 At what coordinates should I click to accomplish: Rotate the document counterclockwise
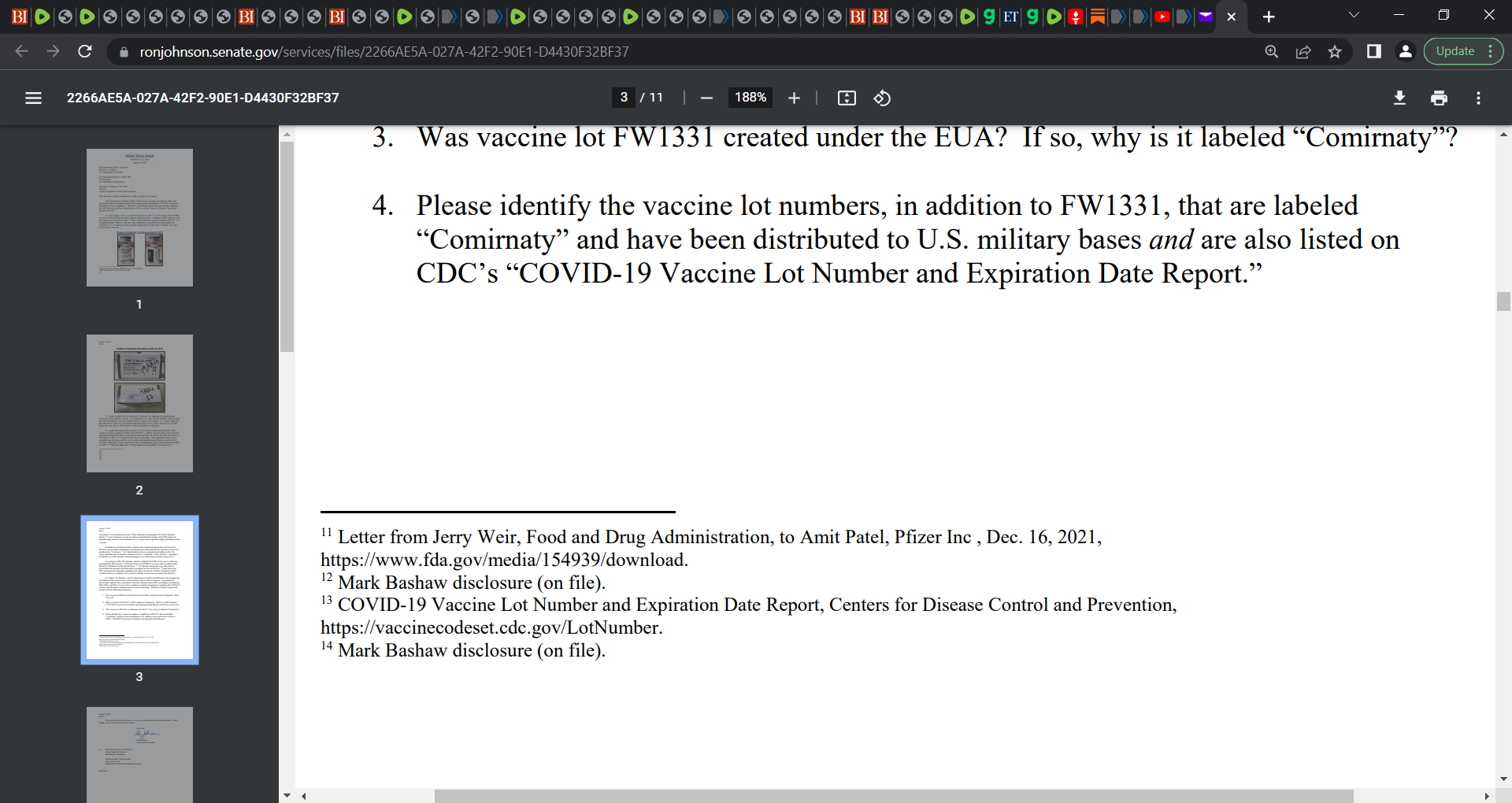tap(882, 98)
